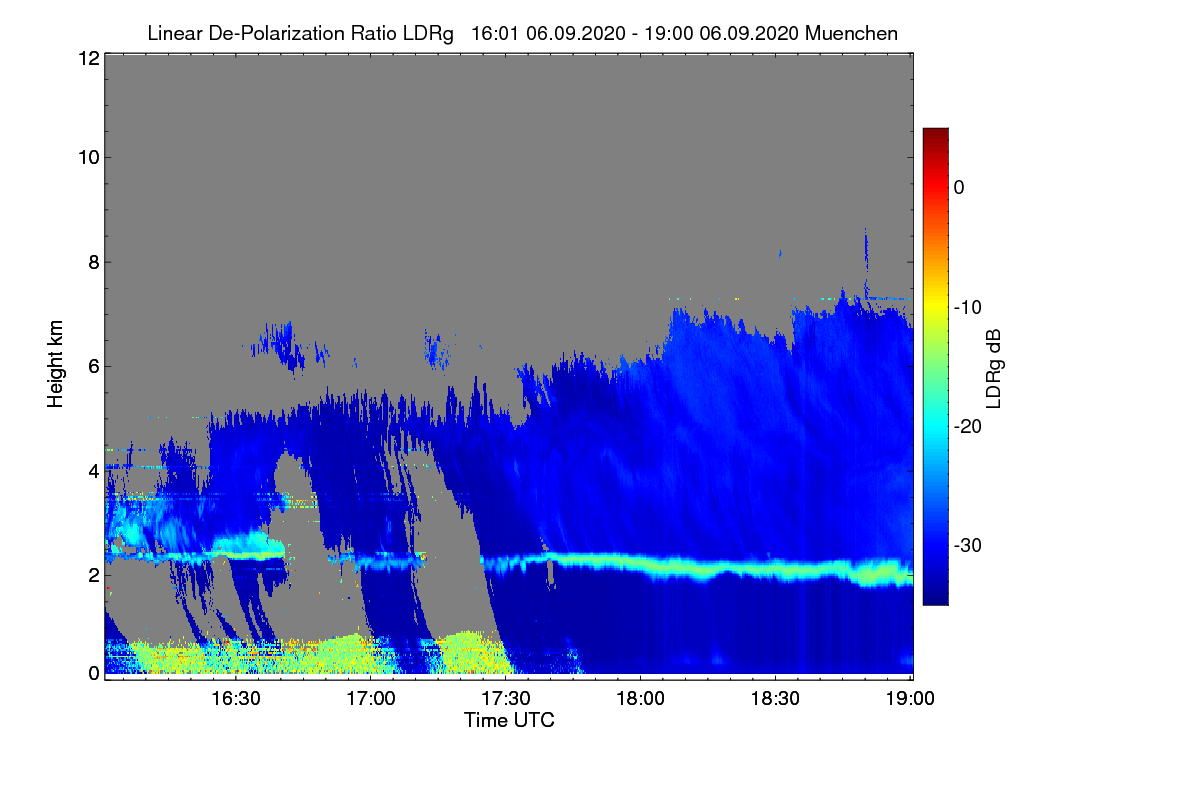This screenshot has height=800, width=1200.
Task: Click the colorbar tick label -20
Action: (968, 426)
